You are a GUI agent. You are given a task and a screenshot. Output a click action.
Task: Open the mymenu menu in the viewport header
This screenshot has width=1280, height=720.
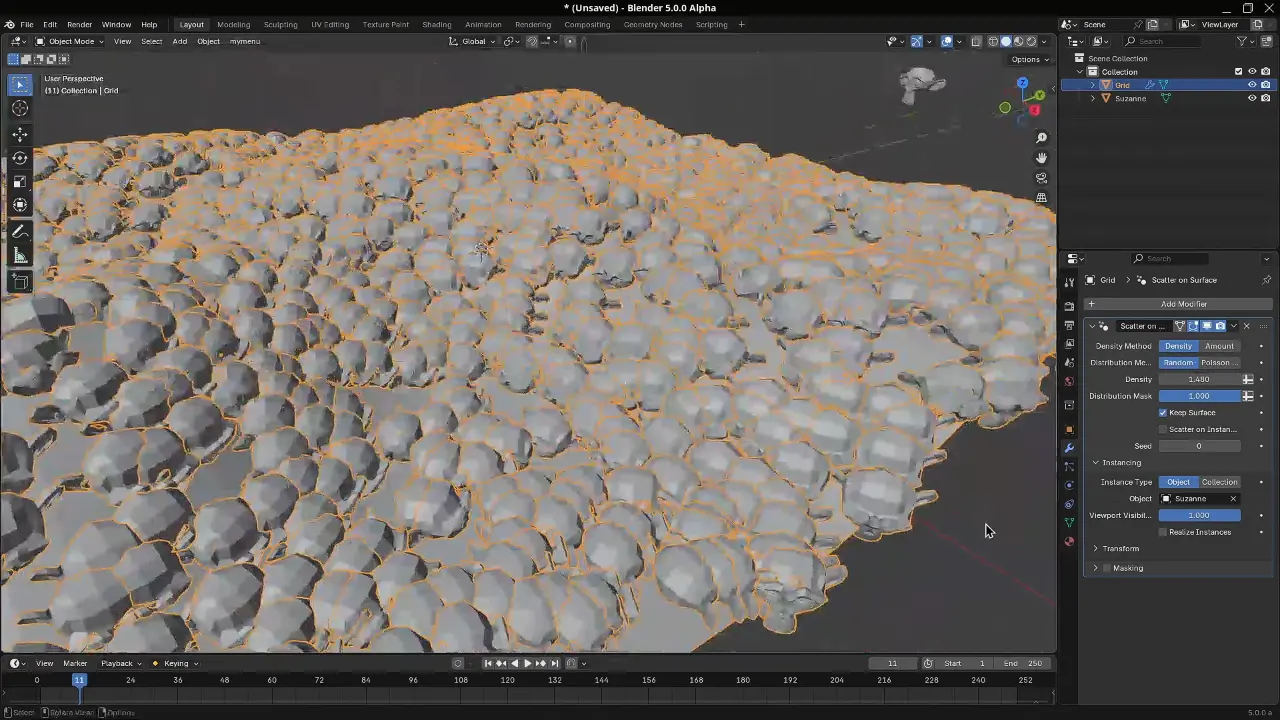coord(244,41)
